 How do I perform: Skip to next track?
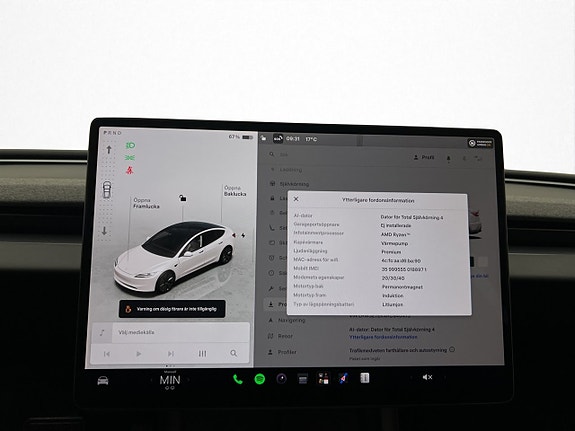coord(171,354)
